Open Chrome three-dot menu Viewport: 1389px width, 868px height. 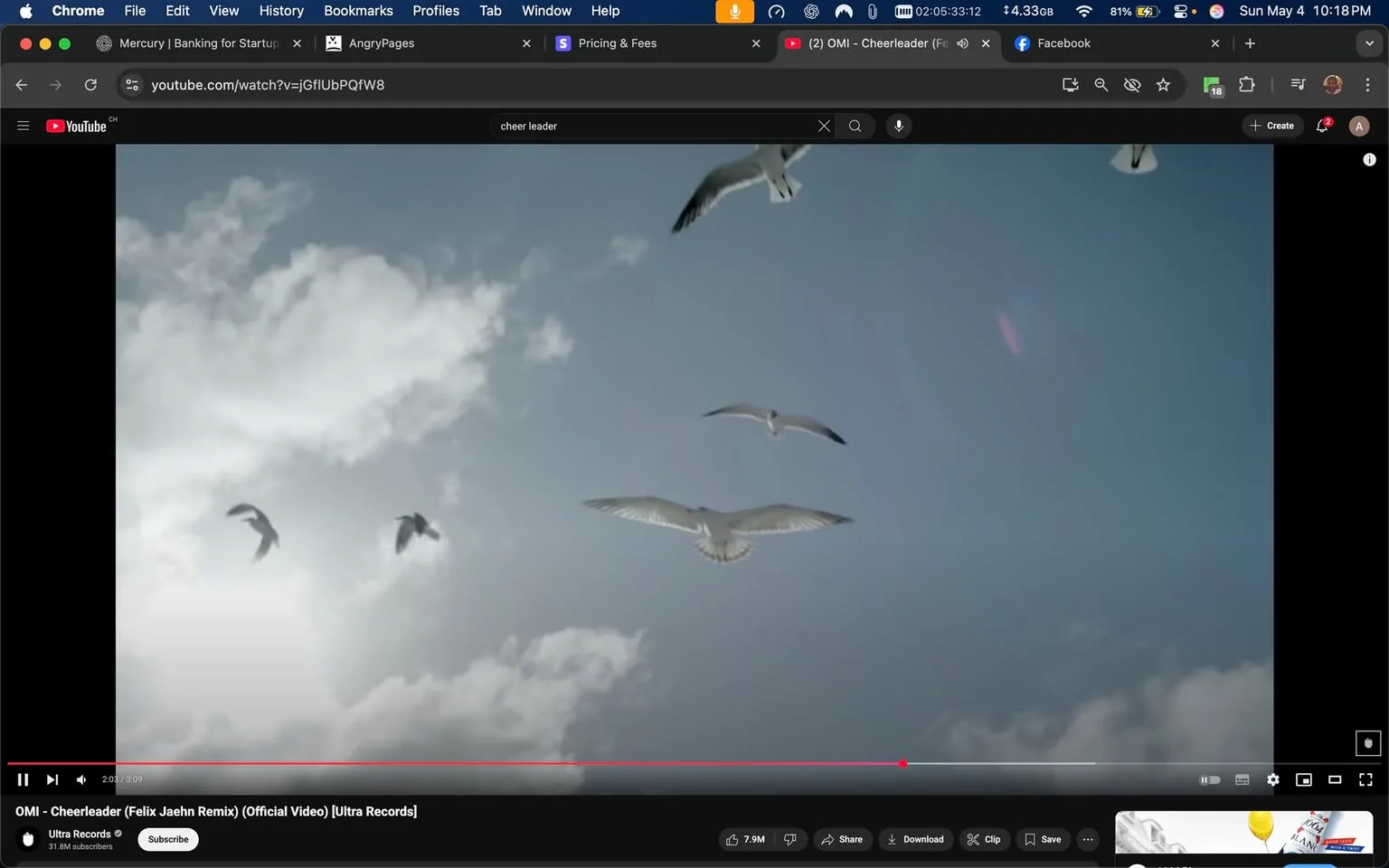(x=1367, y=85)
